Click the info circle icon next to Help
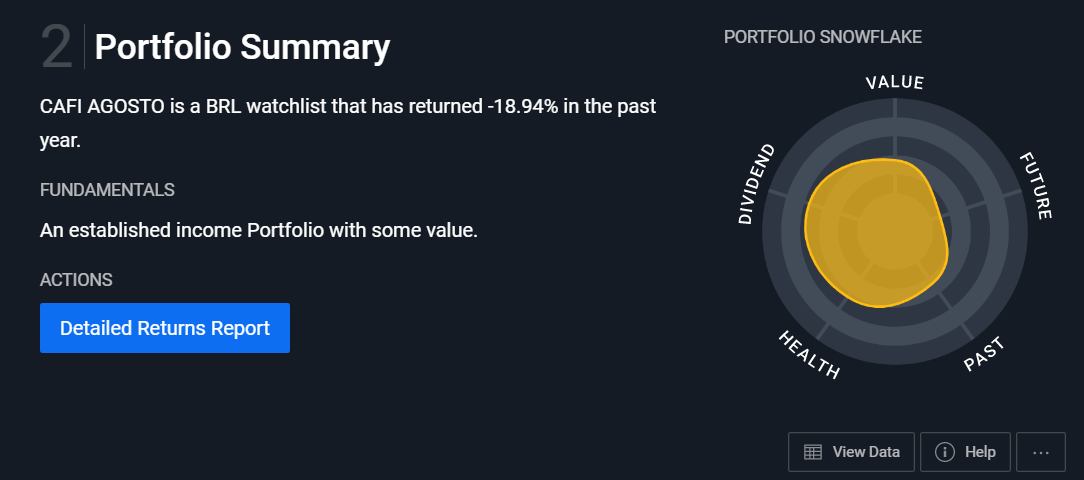 [944, 452]
